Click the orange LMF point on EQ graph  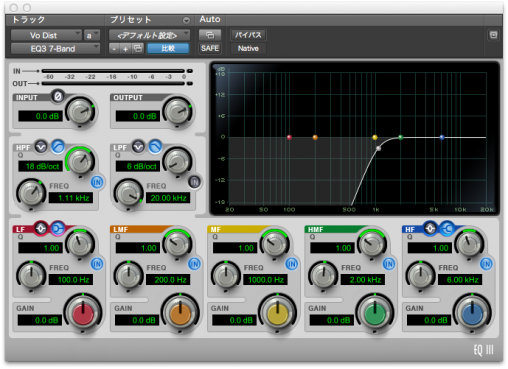tap(315, 137)
